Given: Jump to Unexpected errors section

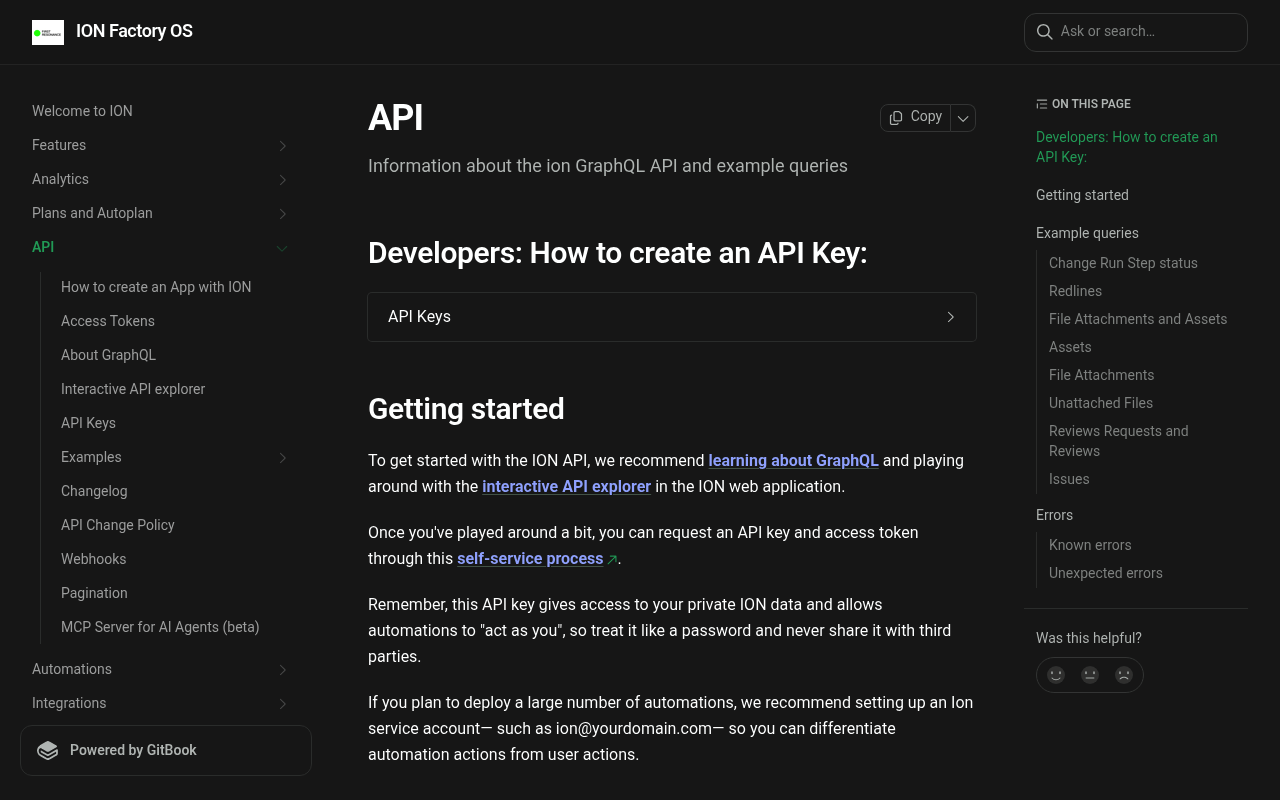Looking at the screenshot, I should click(1106, 573).
